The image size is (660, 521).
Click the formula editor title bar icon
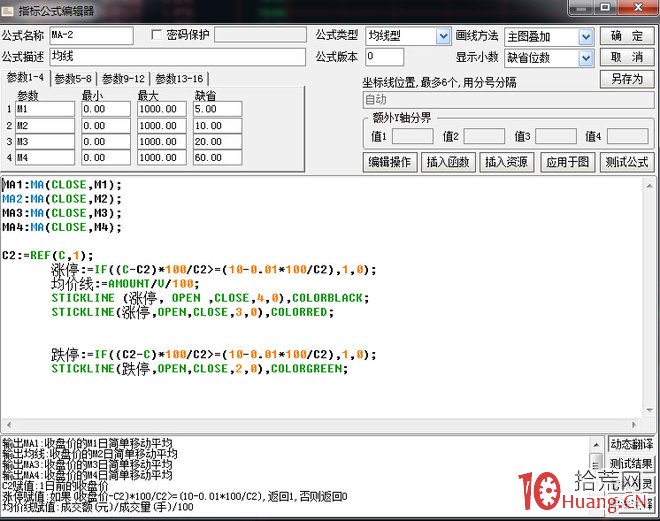(10, 10)
